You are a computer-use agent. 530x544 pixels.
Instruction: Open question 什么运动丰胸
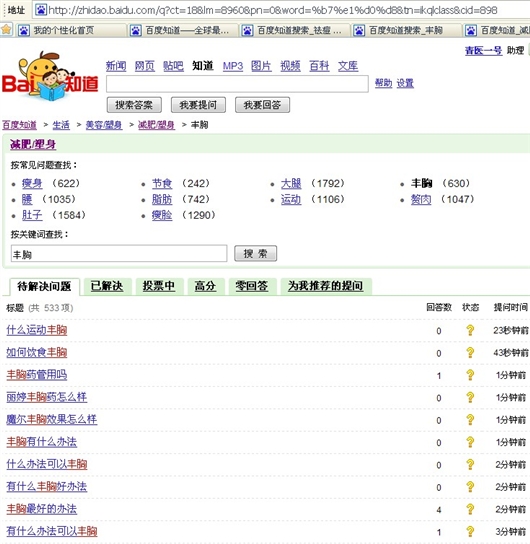pyautogui.click(x=36, y=330)
